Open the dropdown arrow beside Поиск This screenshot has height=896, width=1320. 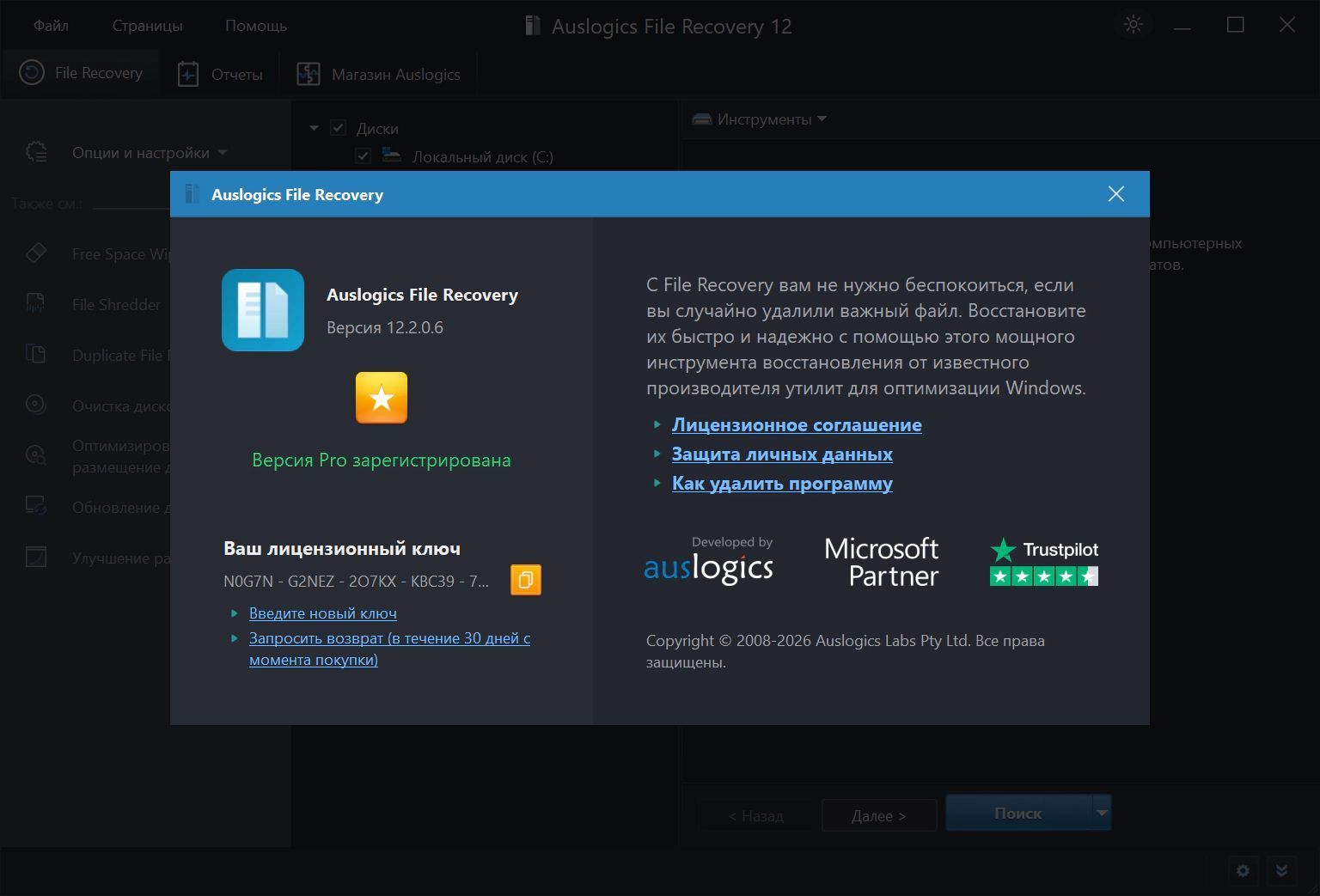[1101, 813]
